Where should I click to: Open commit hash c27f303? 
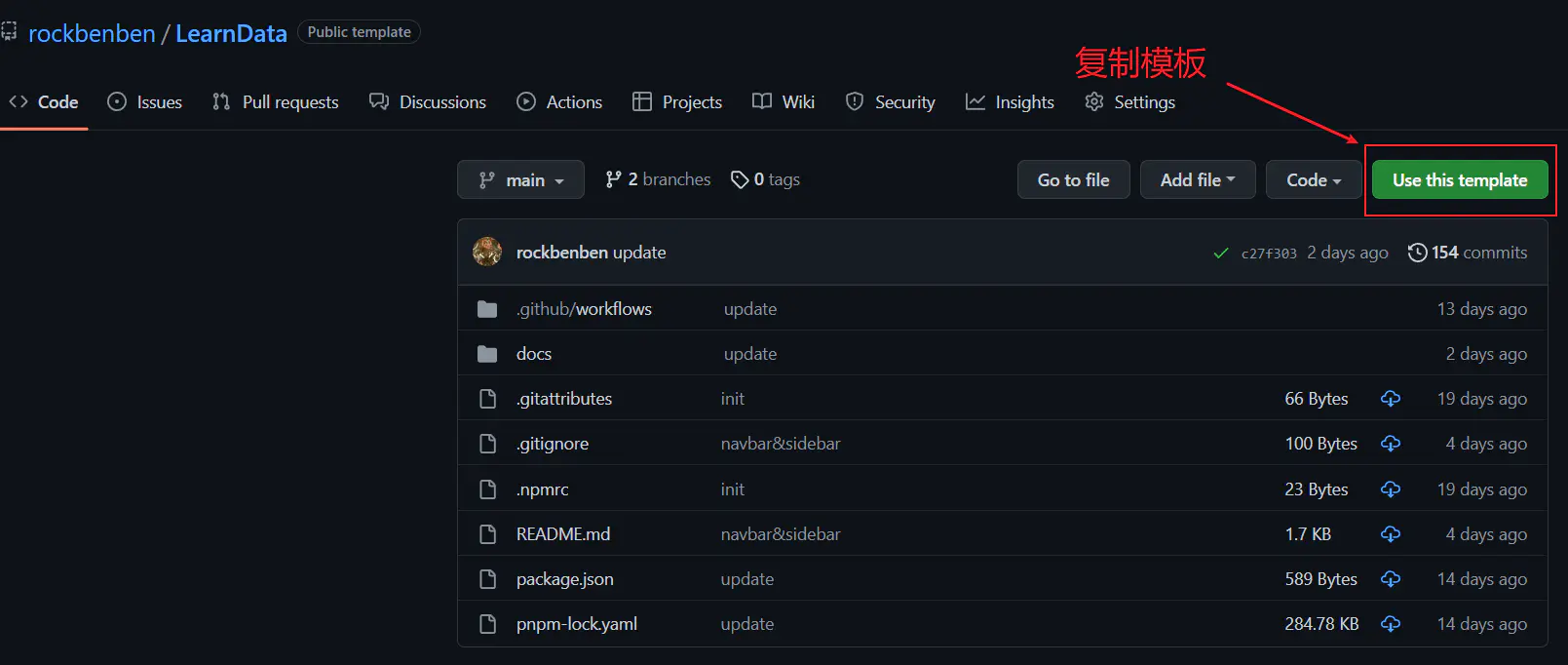click(1269, 254)
